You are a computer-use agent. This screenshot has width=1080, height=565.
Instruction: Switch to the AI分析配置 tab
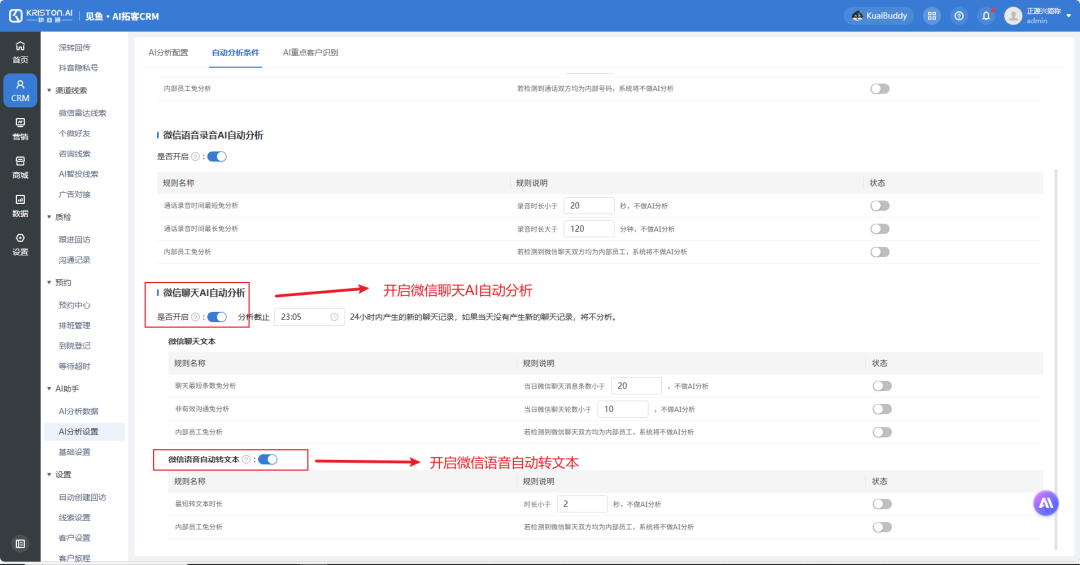168,52
